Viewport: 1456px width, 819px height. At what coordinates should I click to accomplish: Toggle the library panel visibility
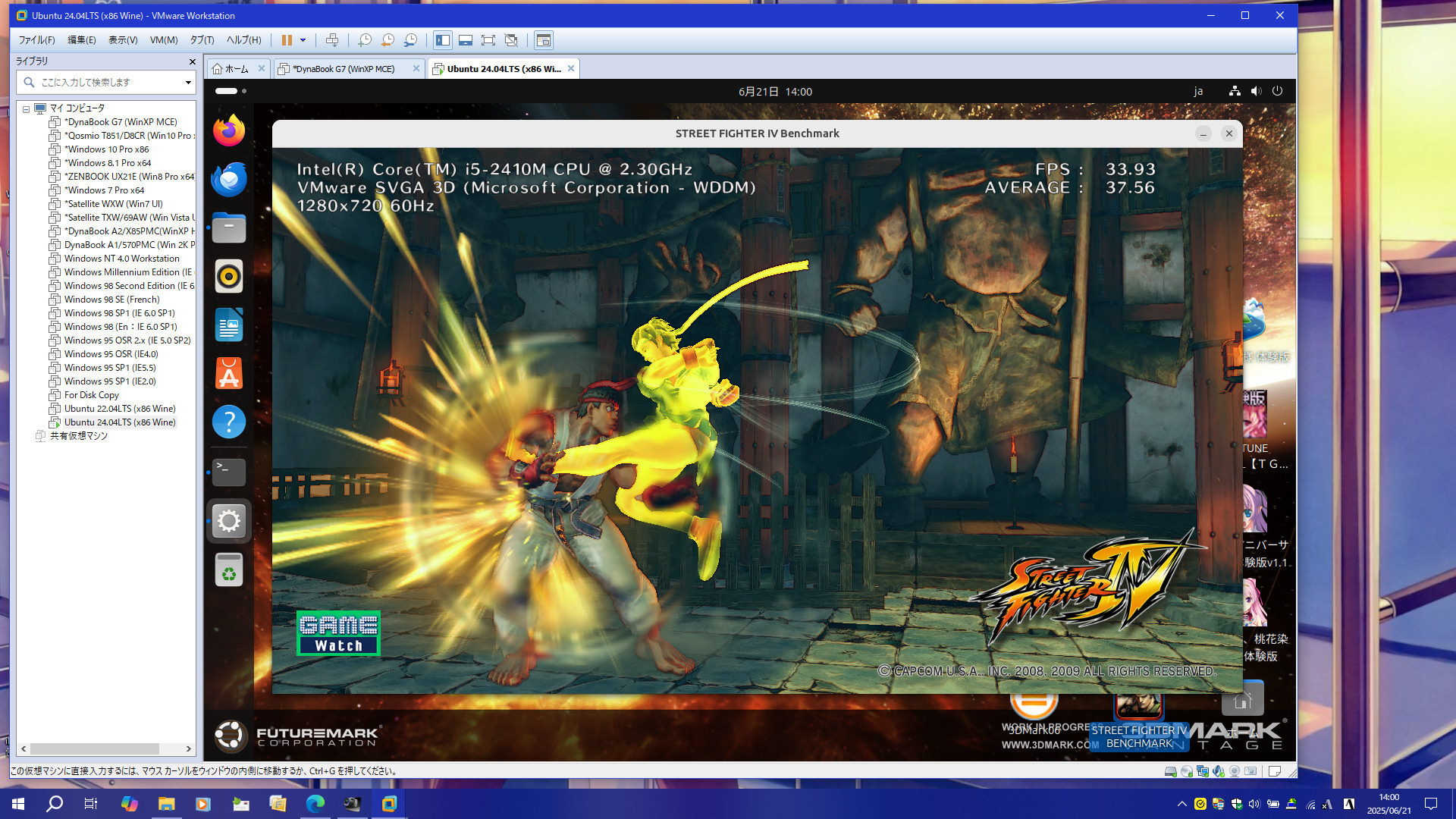coord(443,40)
